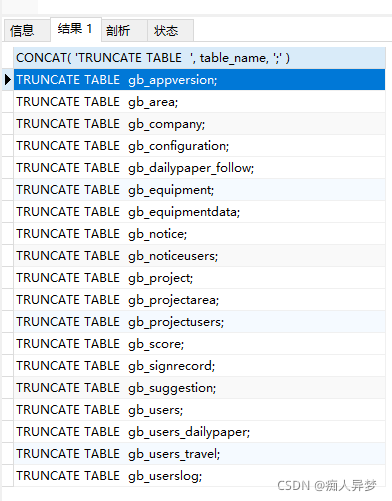The image size is (392, 501).
Task: Select row TRUNCATE TABLE gb_dailypaper_follow;
Action: tap(199, 168)
